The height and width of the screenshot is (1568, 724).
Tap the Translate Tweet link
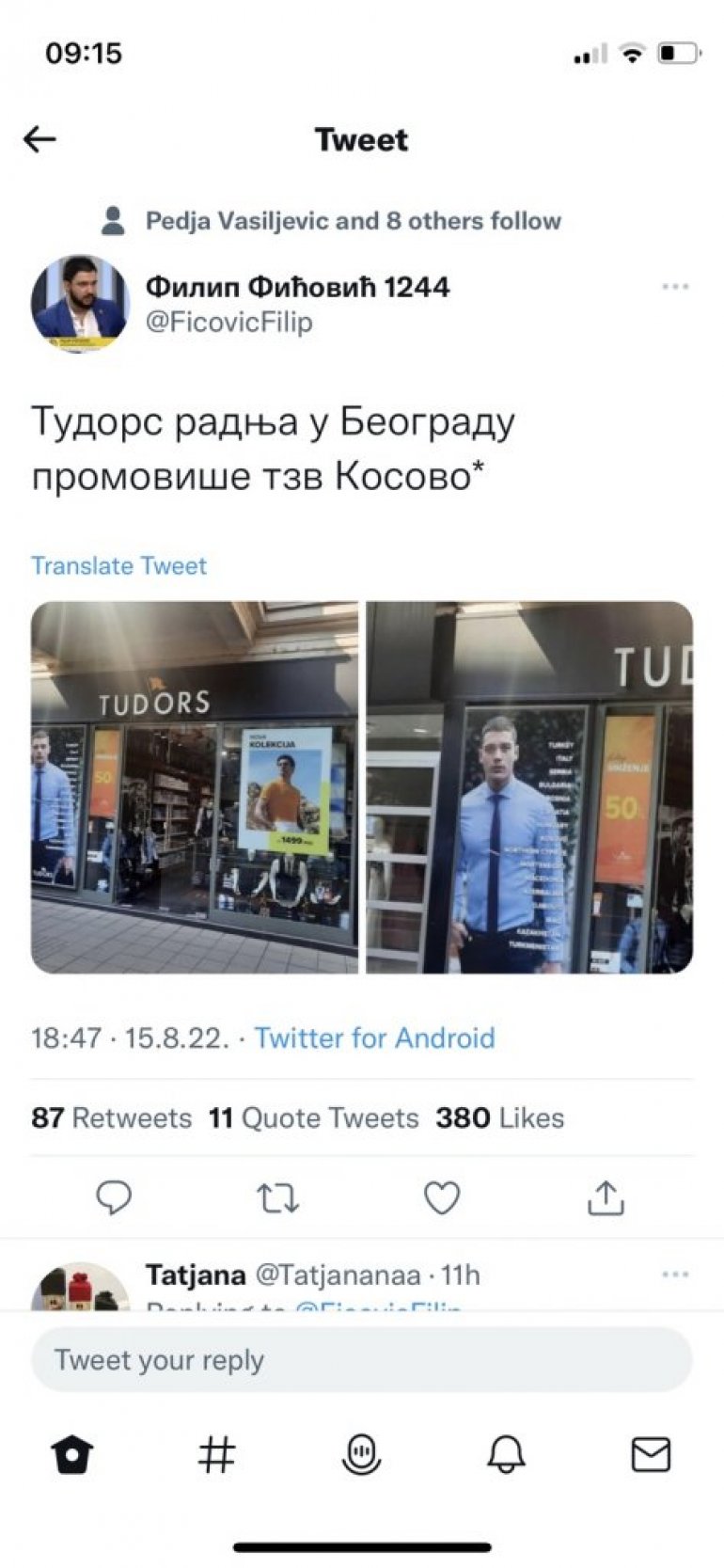point(118,565)
